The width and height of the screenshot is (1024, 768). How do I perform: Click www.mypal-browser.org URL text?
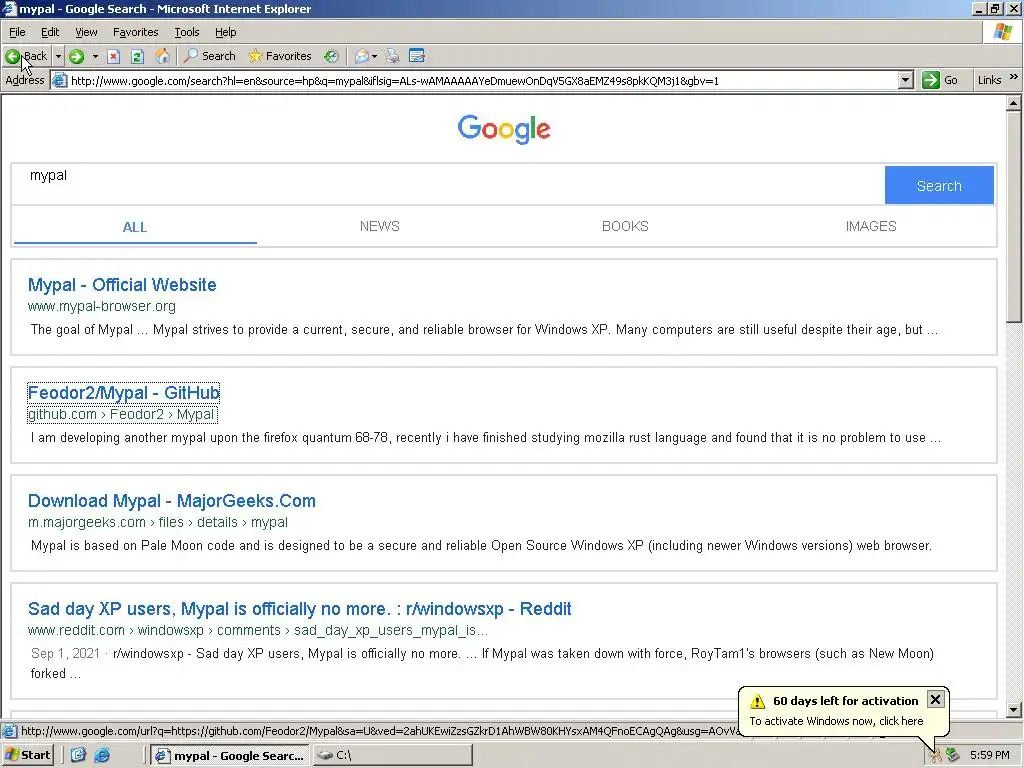tap(102, 306)
